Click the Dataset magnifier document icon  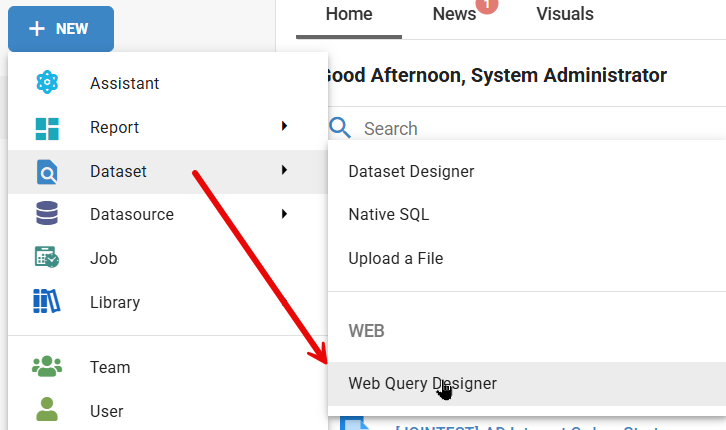click(47, 172)
